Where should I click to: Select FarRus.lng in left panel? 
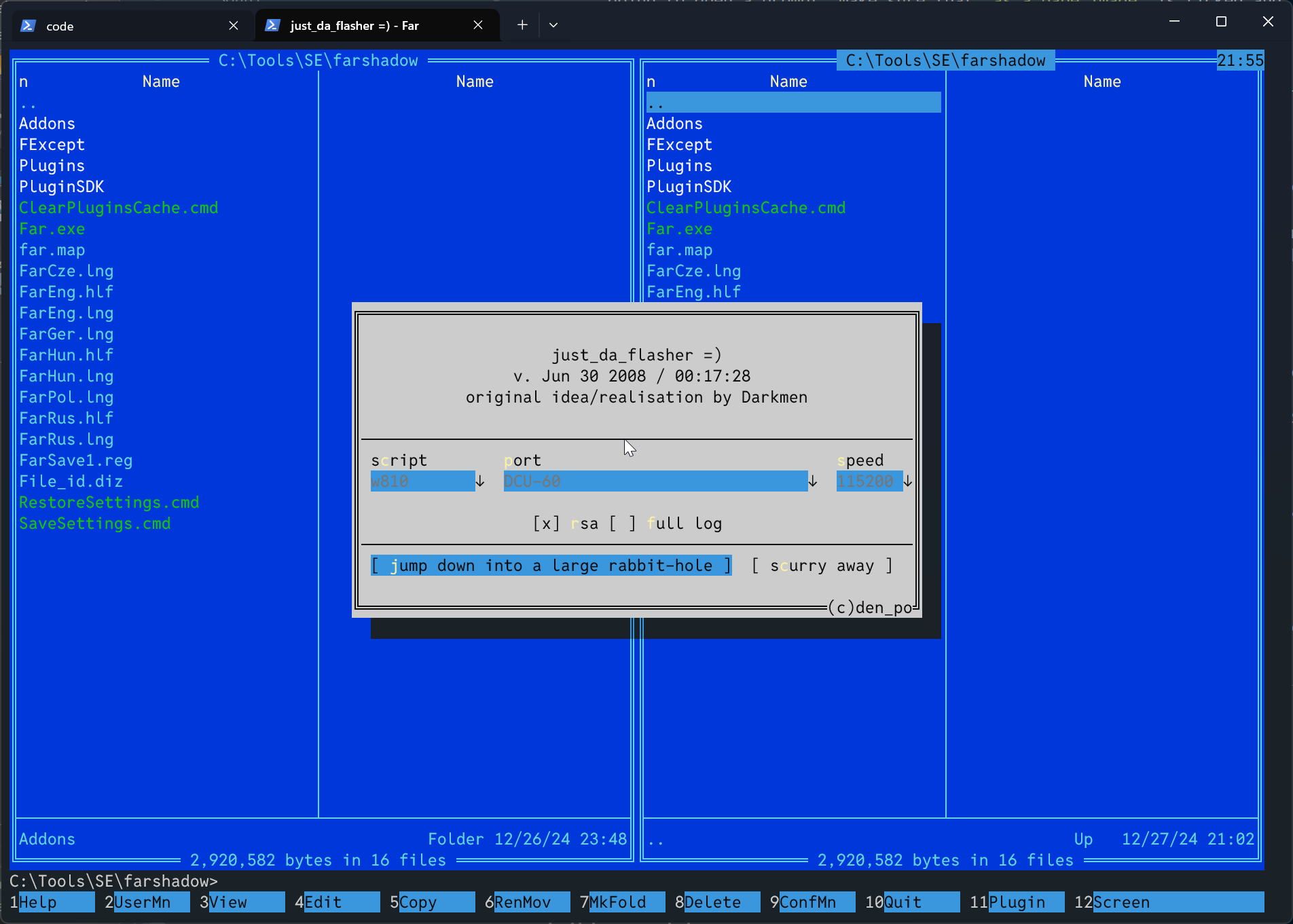click(67, 439)
